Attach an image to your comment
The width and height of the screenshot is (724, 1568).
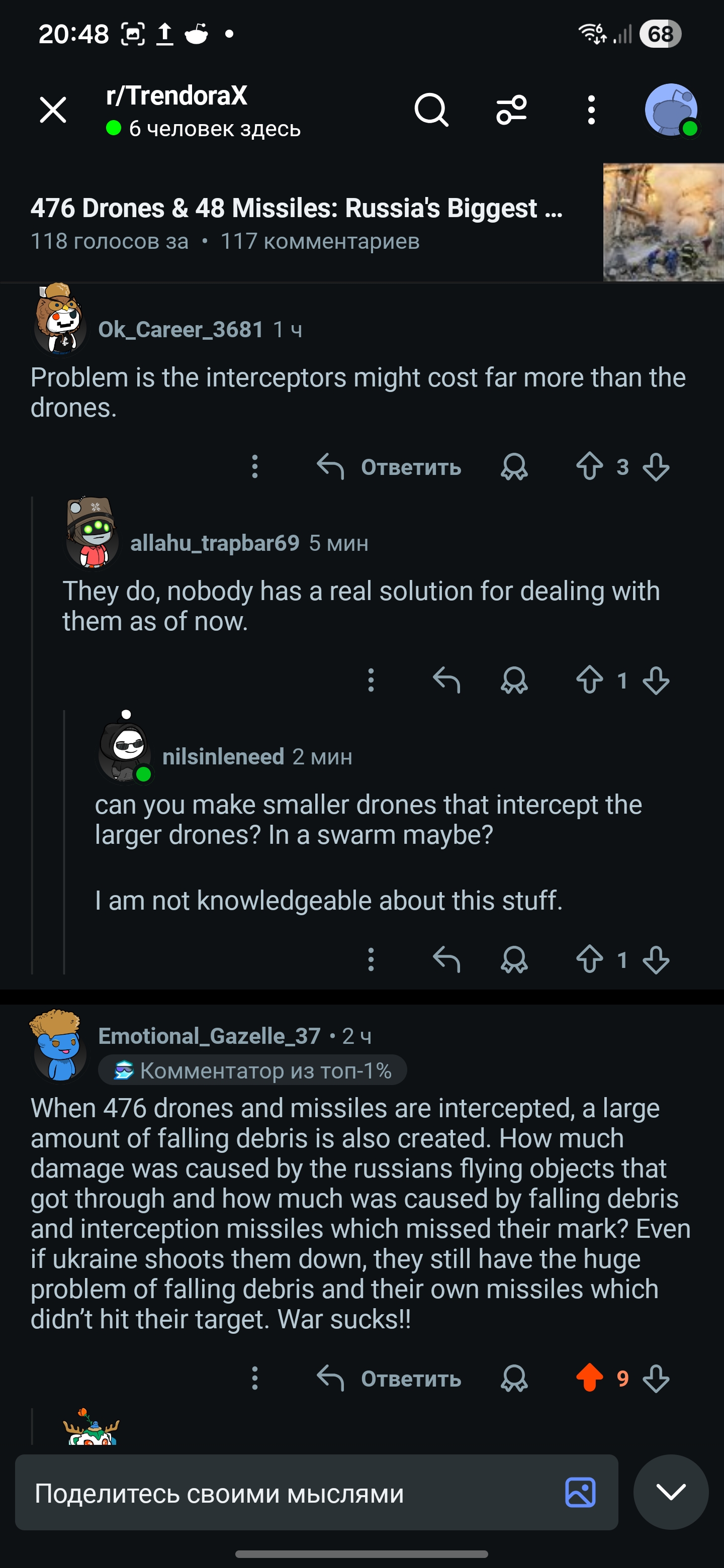[580, 1493]
